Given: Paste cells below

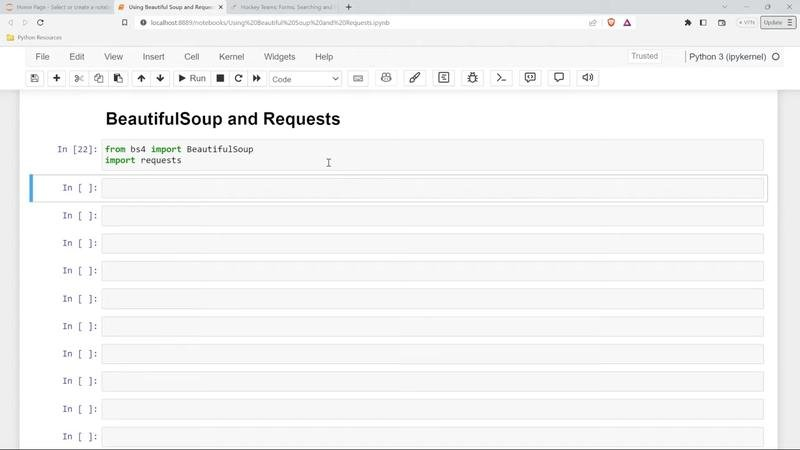Looking at the screenshot, I should point(118,78).
